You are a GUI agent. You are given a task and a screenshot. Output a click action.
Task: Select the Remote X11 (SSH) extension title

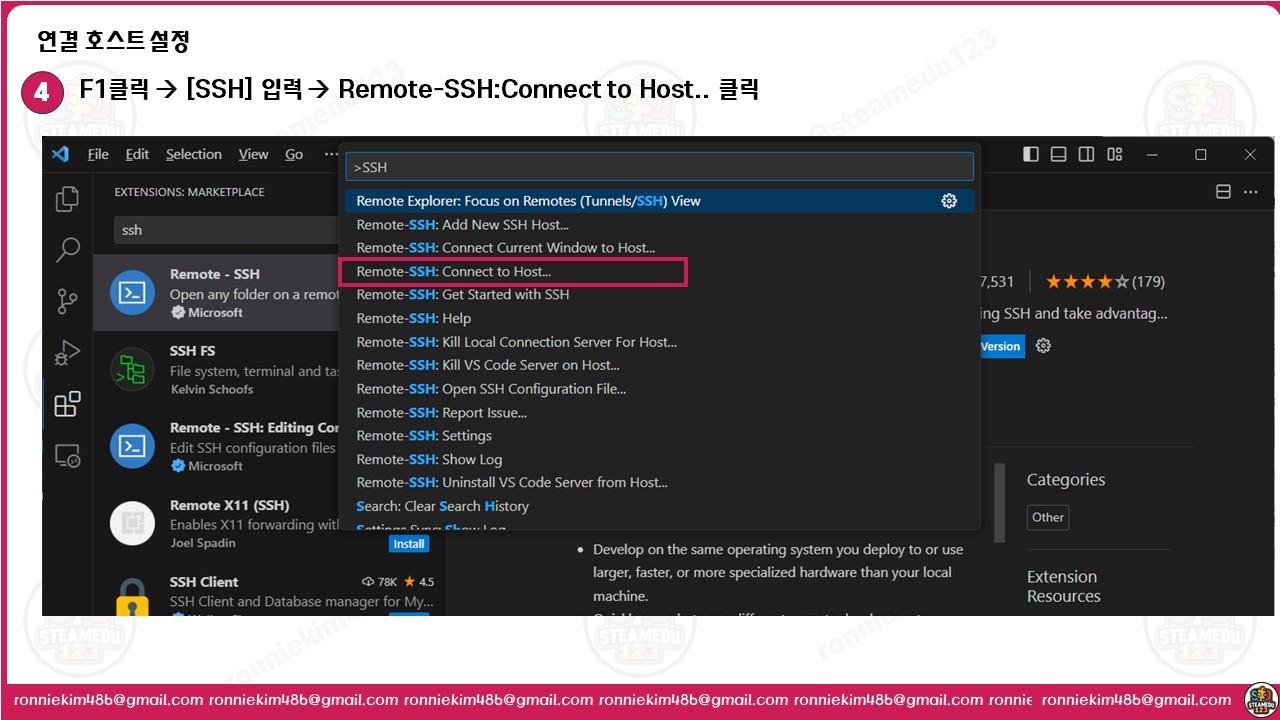tap(229, 506)
